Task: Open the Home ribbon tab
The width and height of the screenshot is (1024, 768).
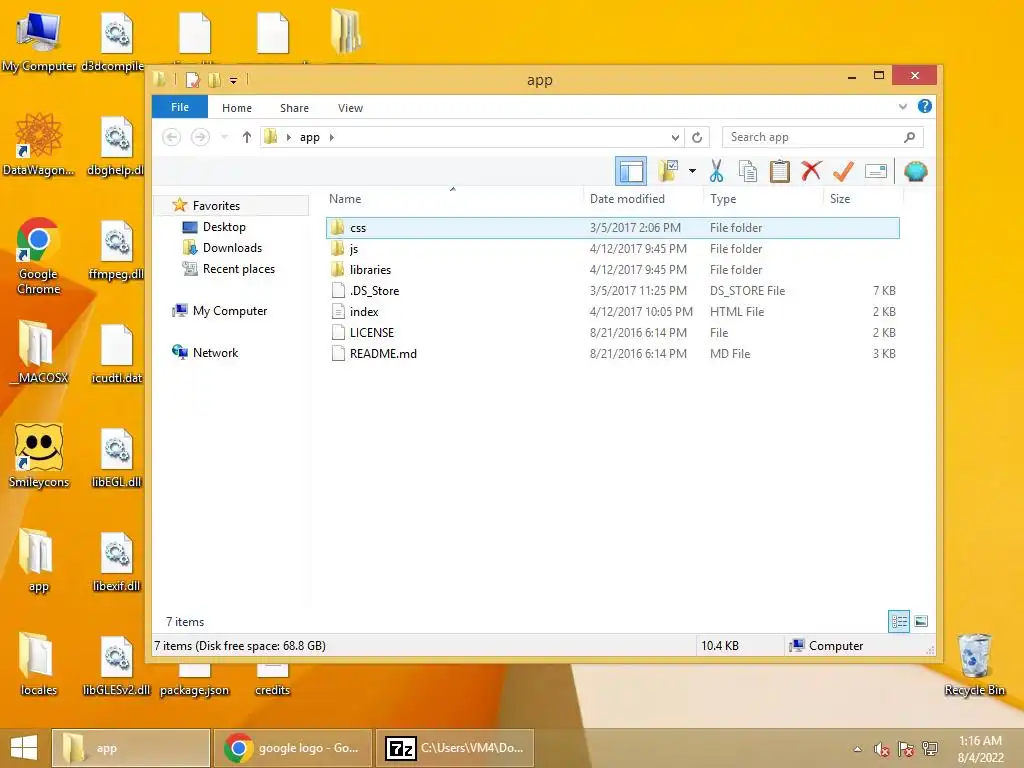Action: 236,108
